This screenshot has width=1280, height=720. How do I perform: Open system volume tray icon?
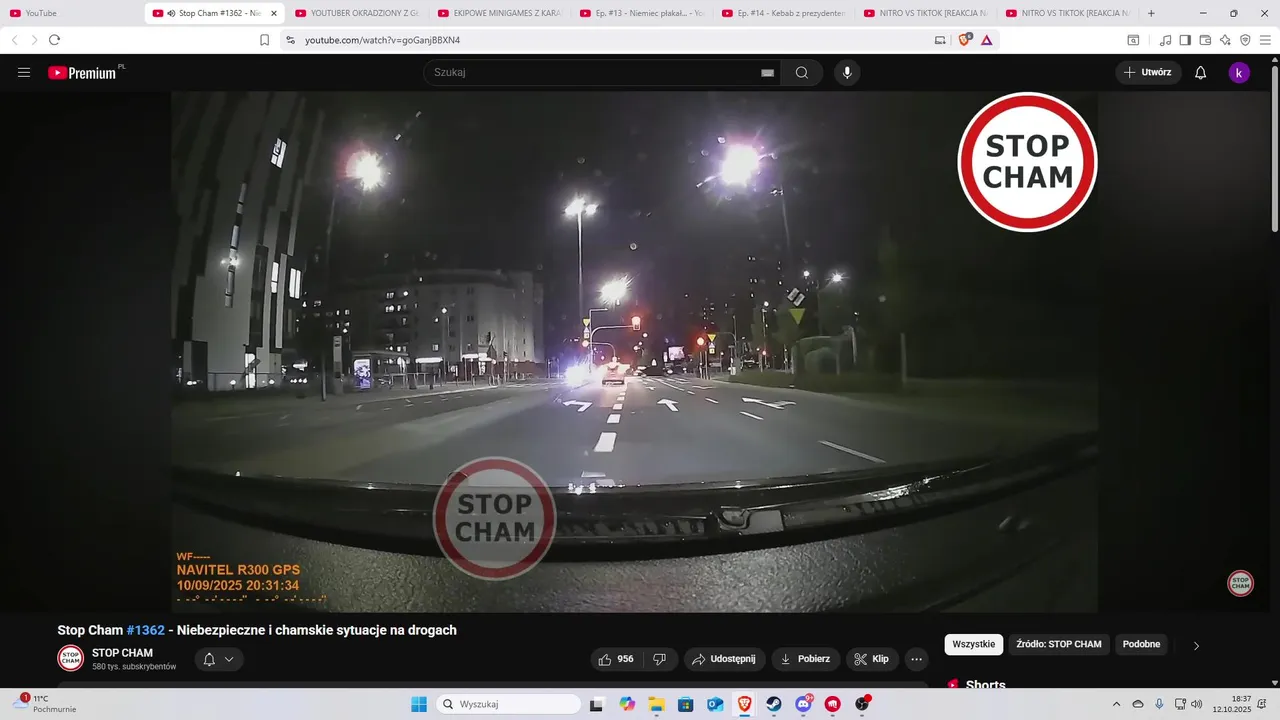tap(1197, 704)
